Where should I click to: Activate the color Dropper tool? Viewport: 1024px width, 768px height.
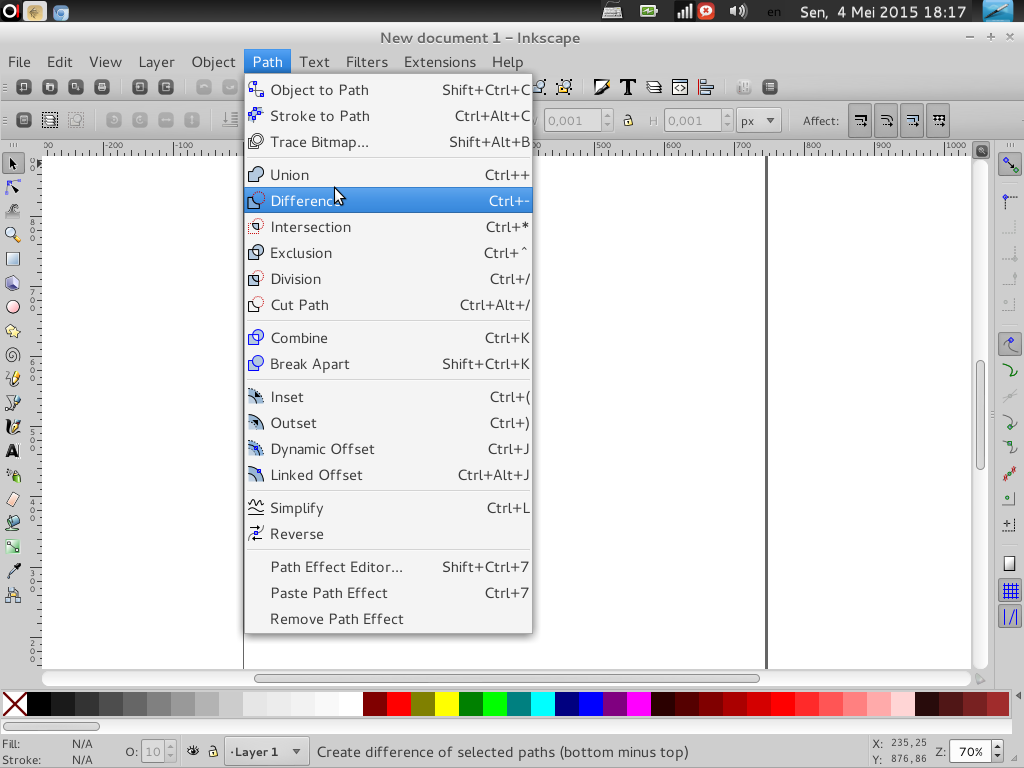(x=14, y=569)
